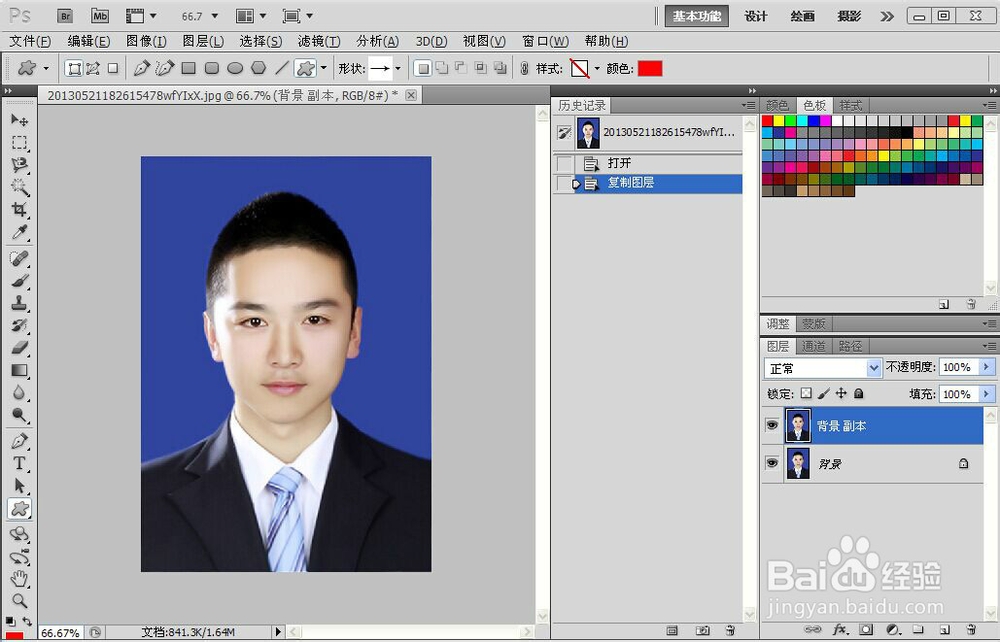
Task: Toggle visibility of the 背景 layer
Action: coord(773,462)
